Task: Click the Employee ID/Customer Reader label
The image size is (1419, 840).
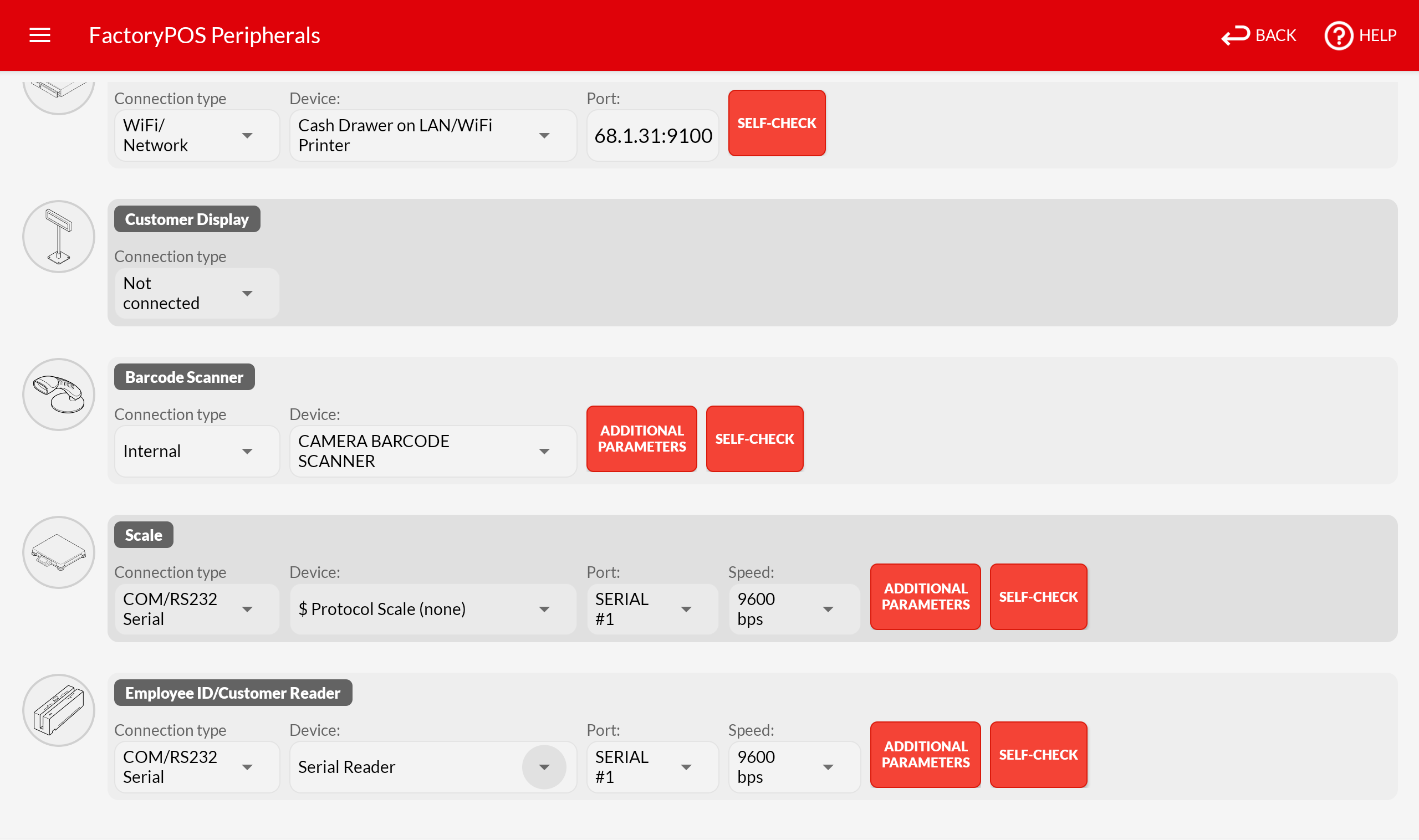Action: pyautogui.click(x=233, y=693)
